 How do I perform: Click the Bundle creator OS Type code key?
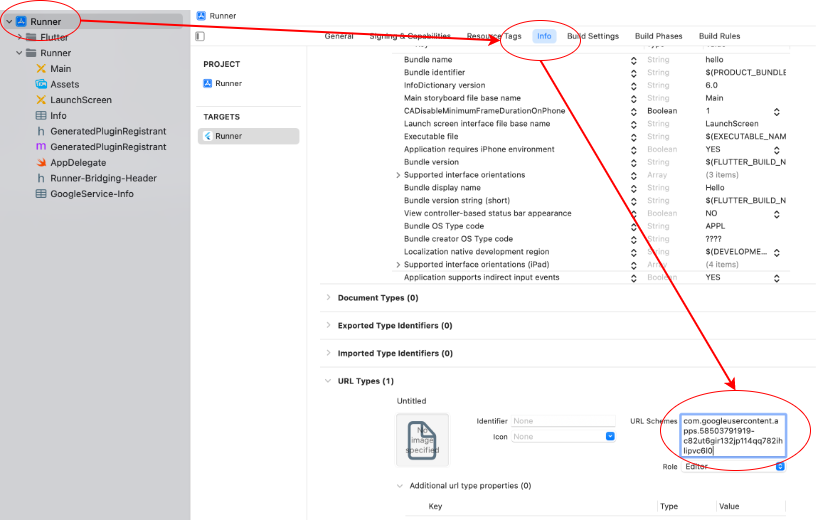coord(458,239)
